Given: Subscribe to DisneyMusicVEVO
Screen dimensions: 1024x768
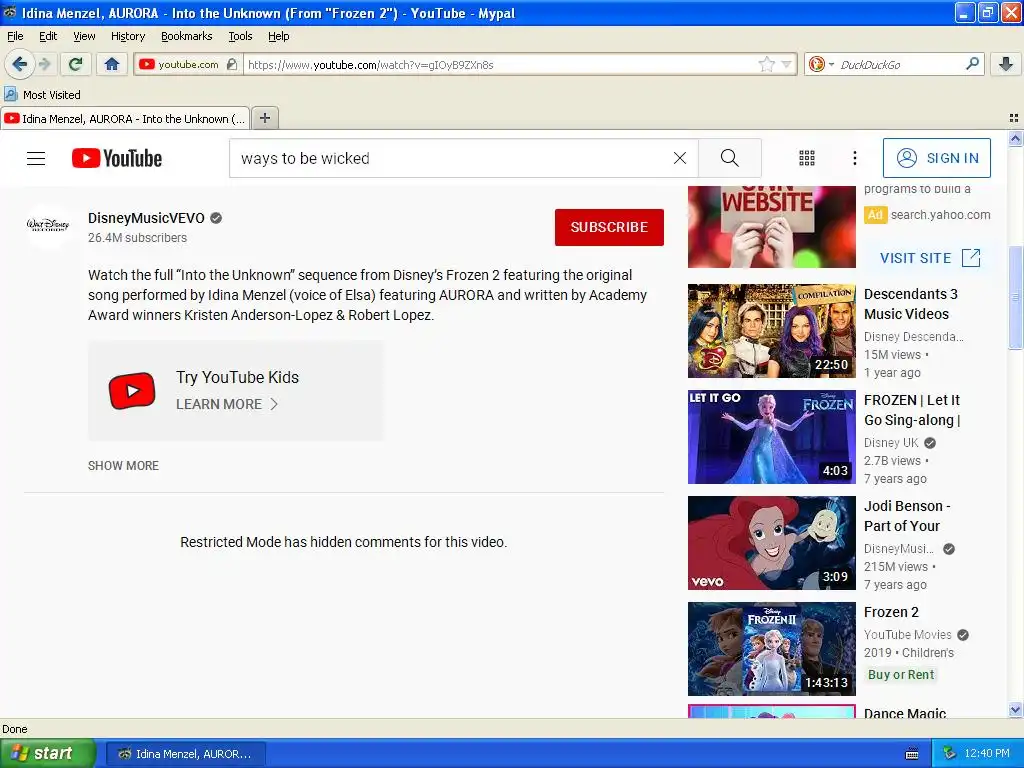Looking at the screenshot, I should pos(609,227).
